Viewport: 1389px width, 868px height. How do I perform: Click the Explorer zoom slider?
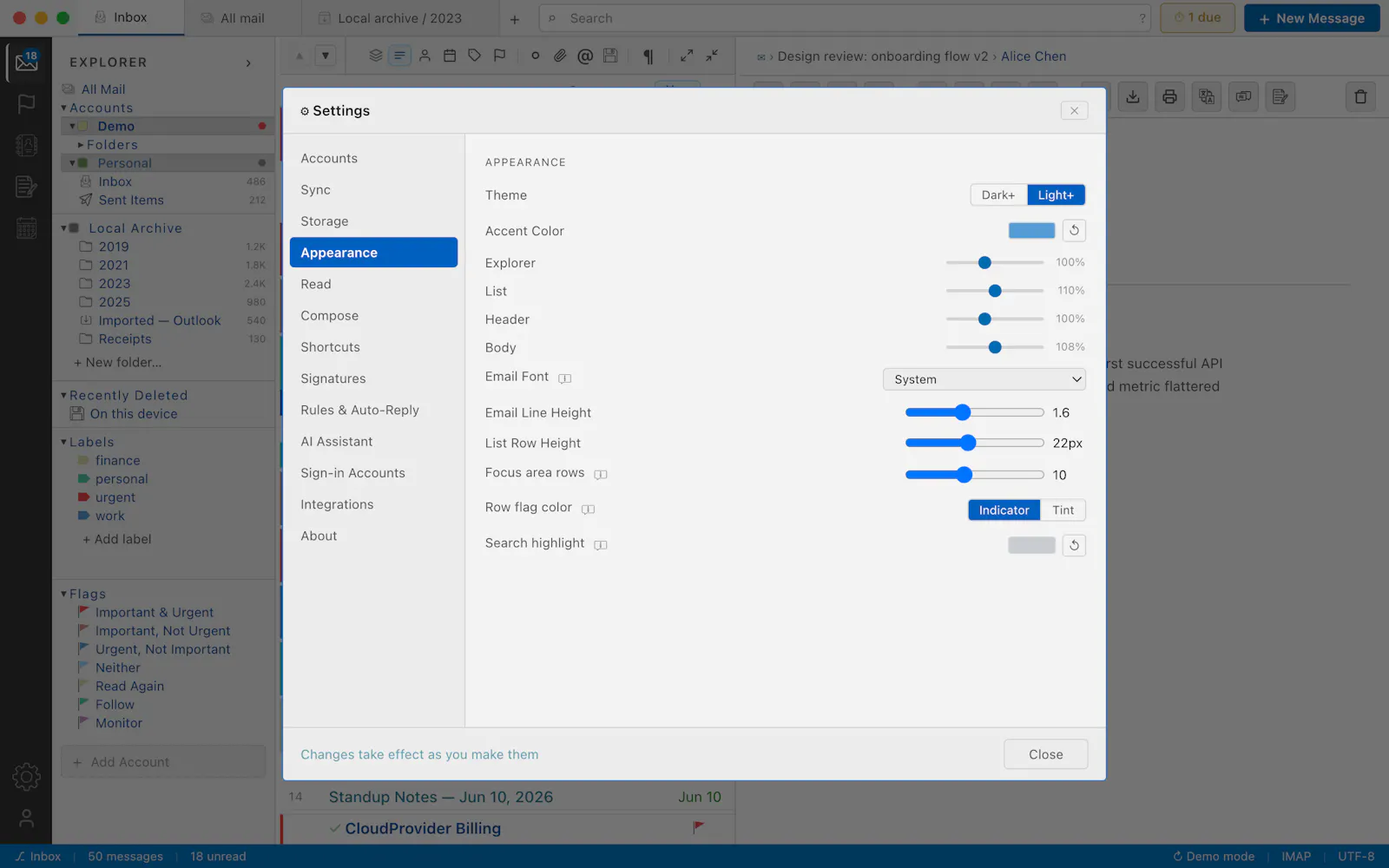coord(995,262)
